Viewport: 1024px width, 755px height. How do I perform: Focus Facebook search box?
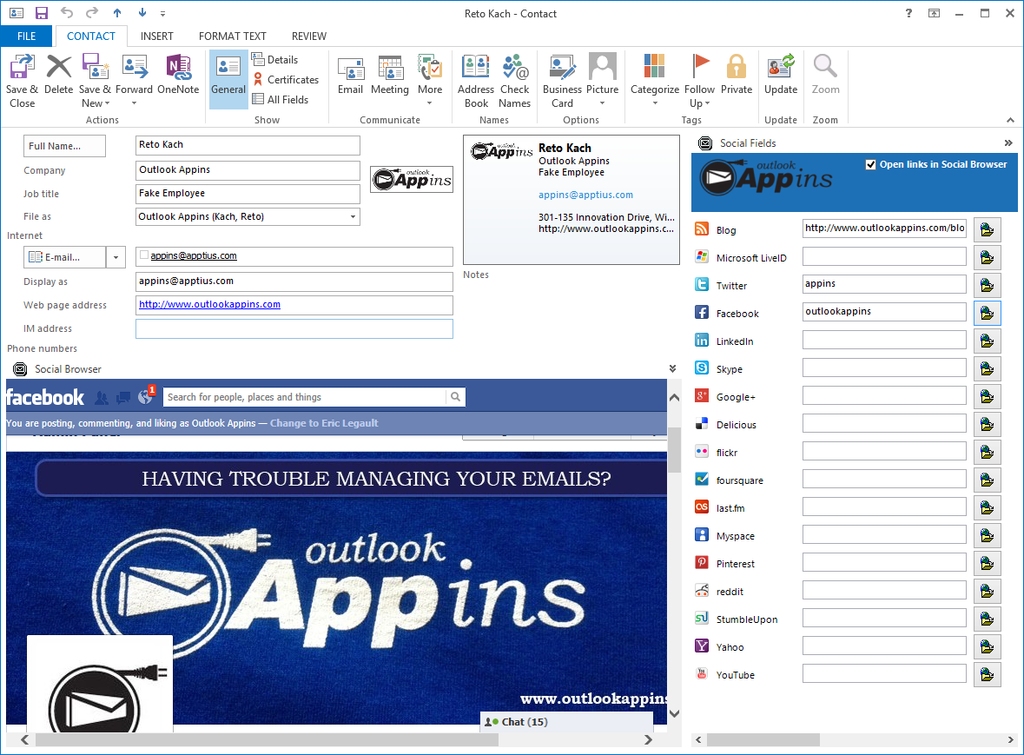pyautogui.click(x=305, y=396)
